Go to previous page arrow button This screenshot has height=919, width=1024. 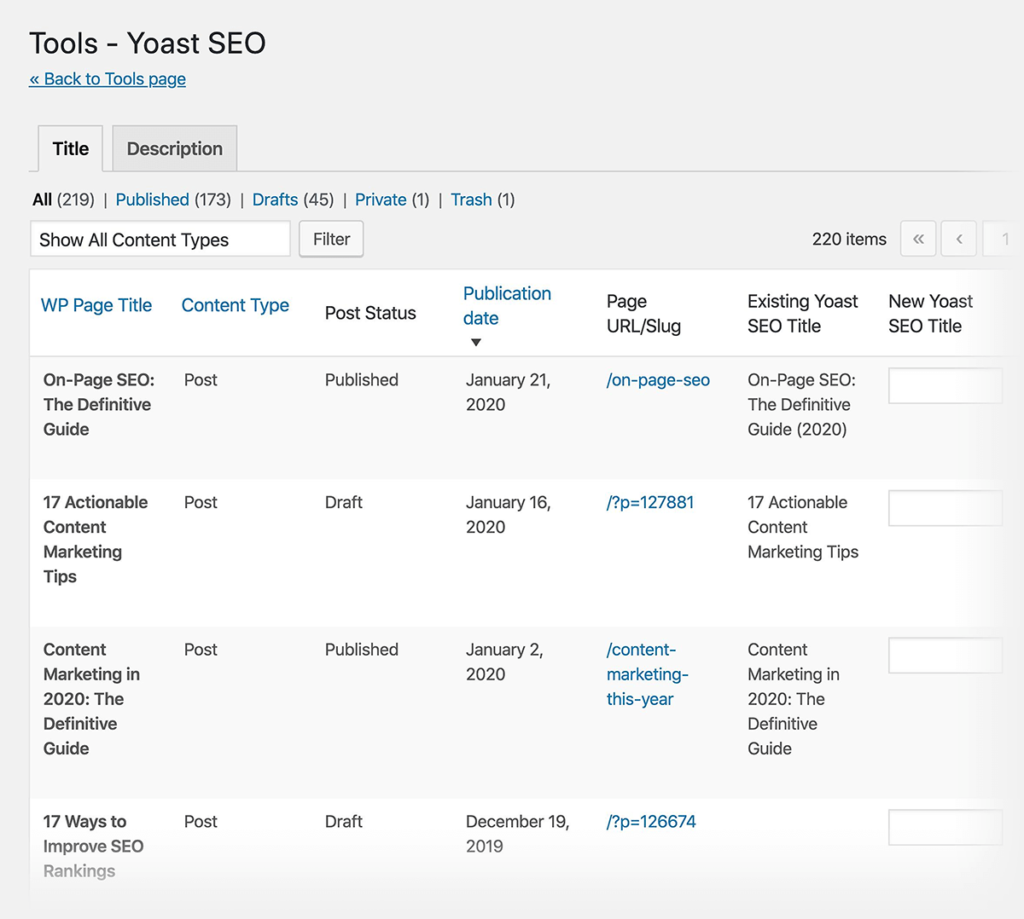[x=959, y=239]
